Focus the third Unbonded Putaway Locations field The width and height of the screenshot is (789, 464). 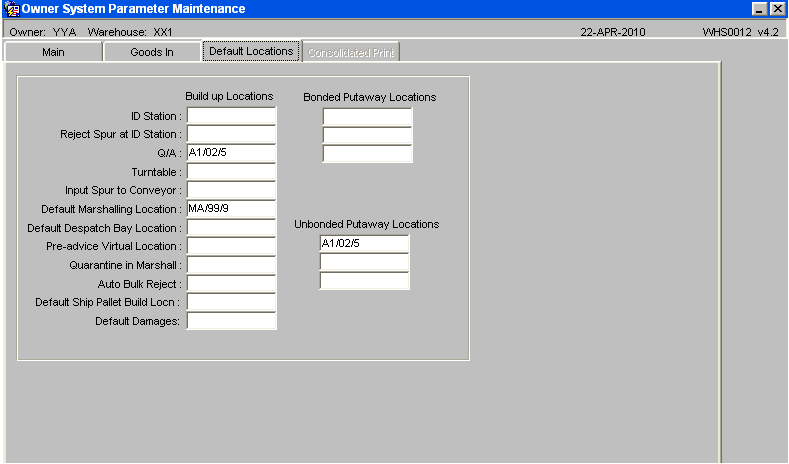pos(364,281)
